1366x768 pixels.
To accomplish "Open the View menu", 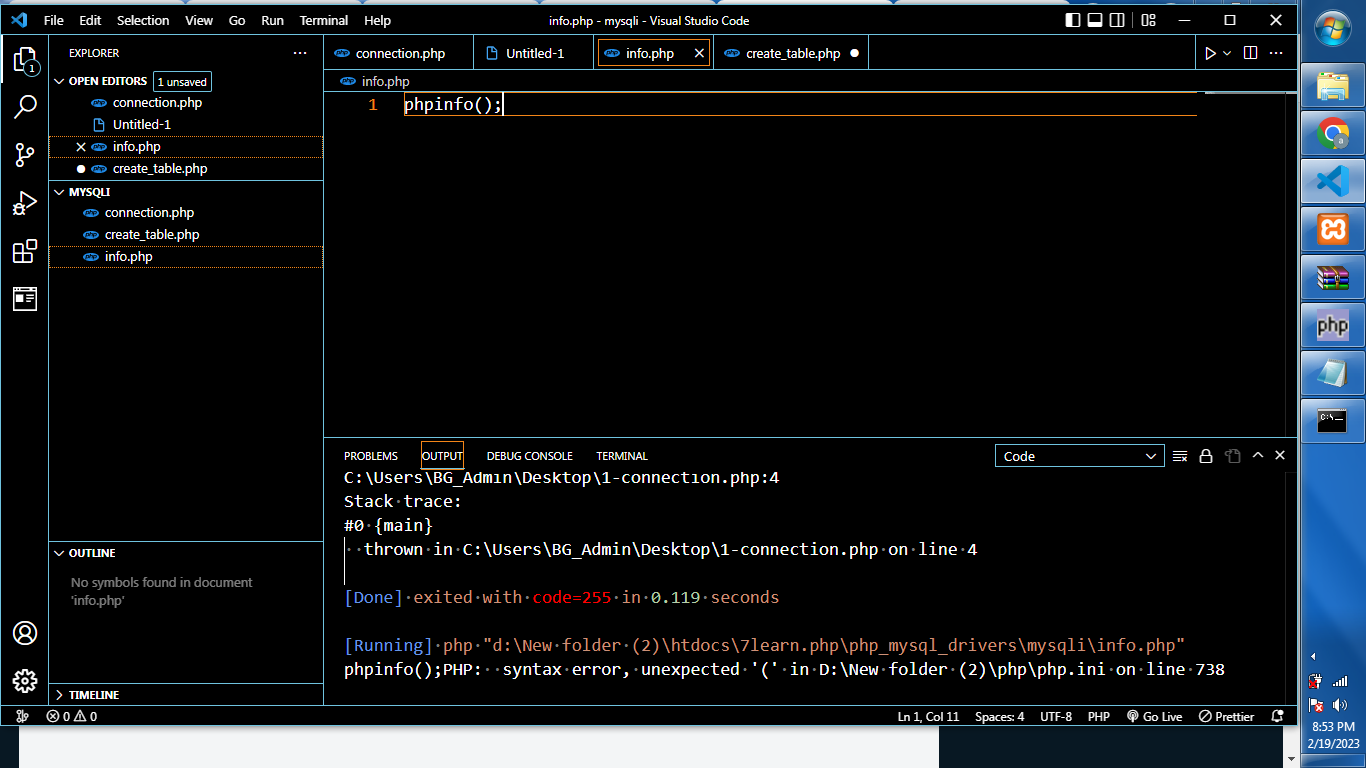I will (x=199, y=20).
